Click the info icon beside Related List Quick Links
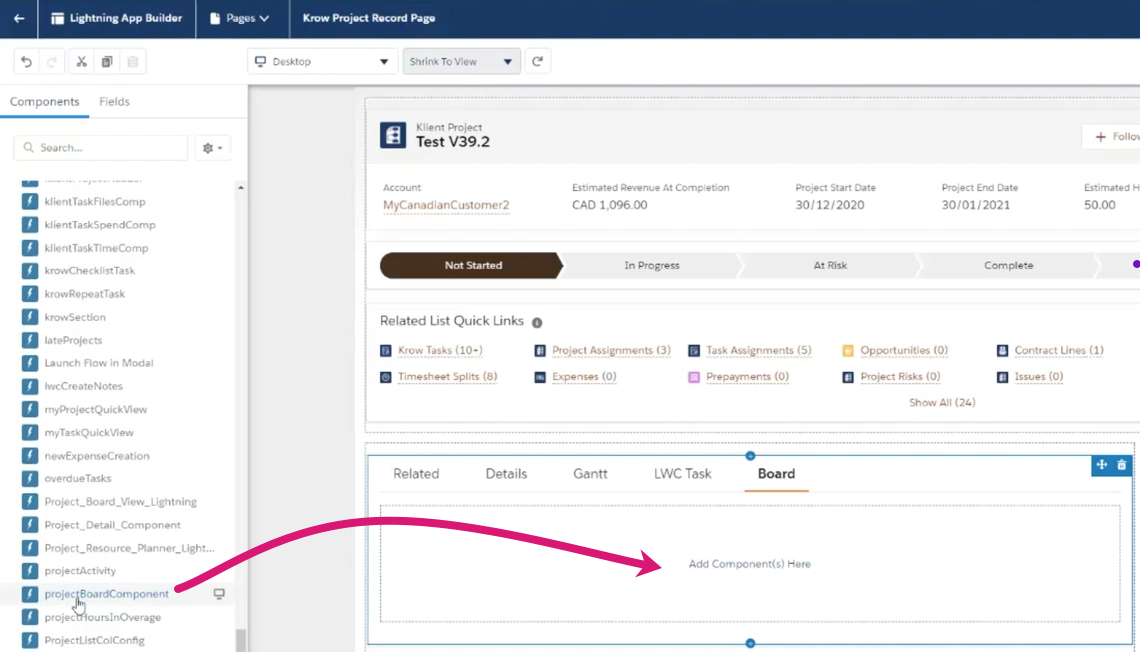Image resolution: width=1140 pixels, height=652 pixels. [537, 323]
